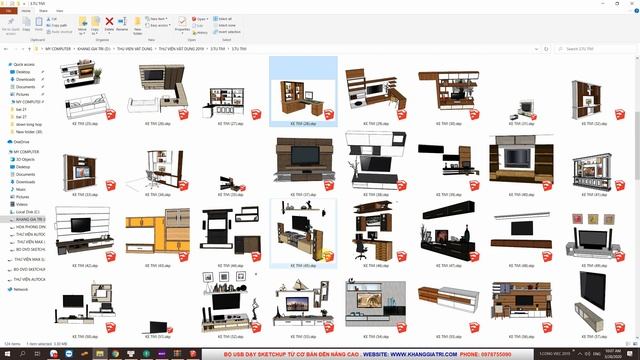Click THU VIEN VAT DUNG 2019 breadcrumb
640x360 pixels.
(x=181, y=49)
